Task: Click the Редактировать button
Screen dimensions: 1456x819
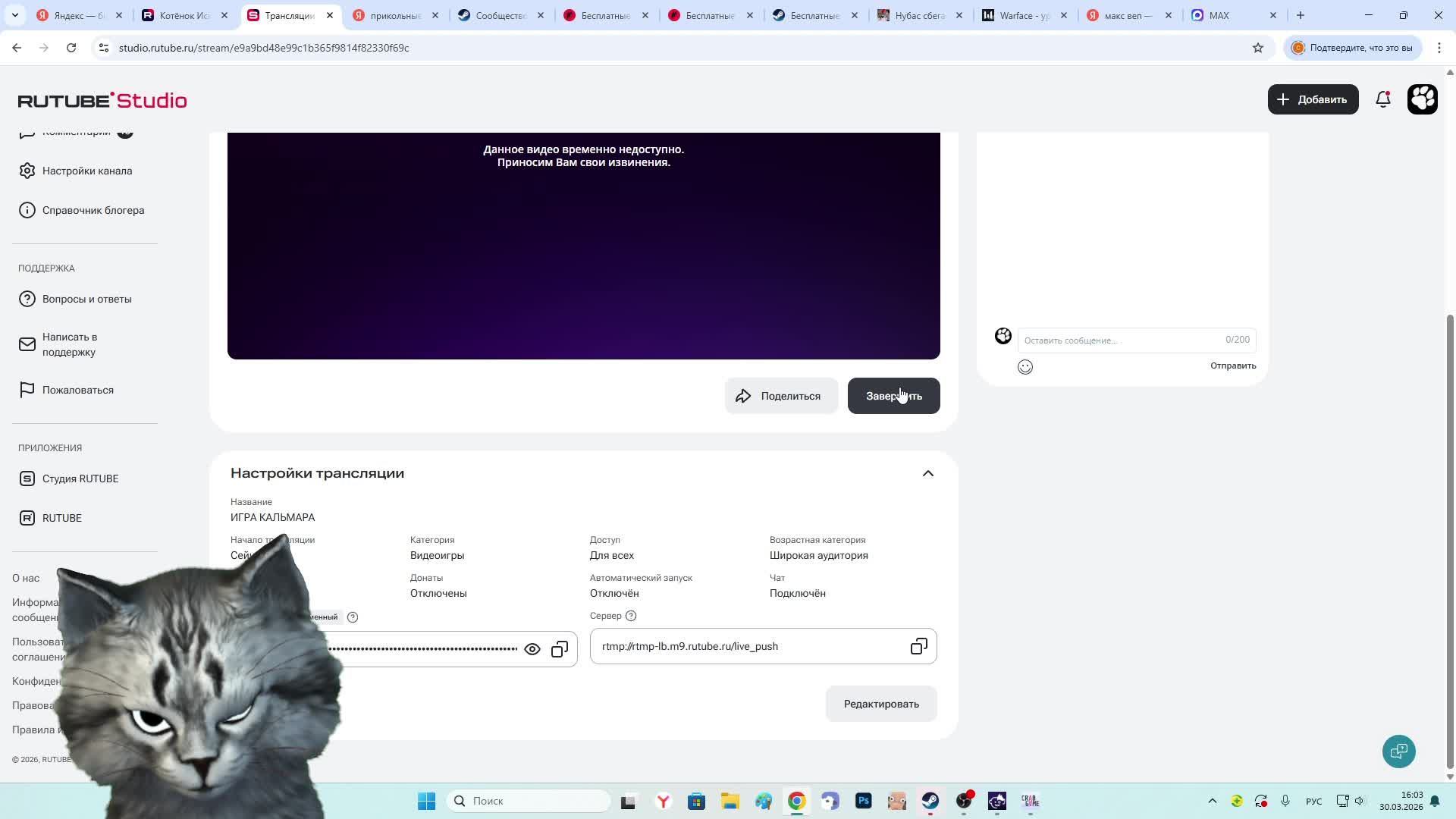Action: coord(881,704)
